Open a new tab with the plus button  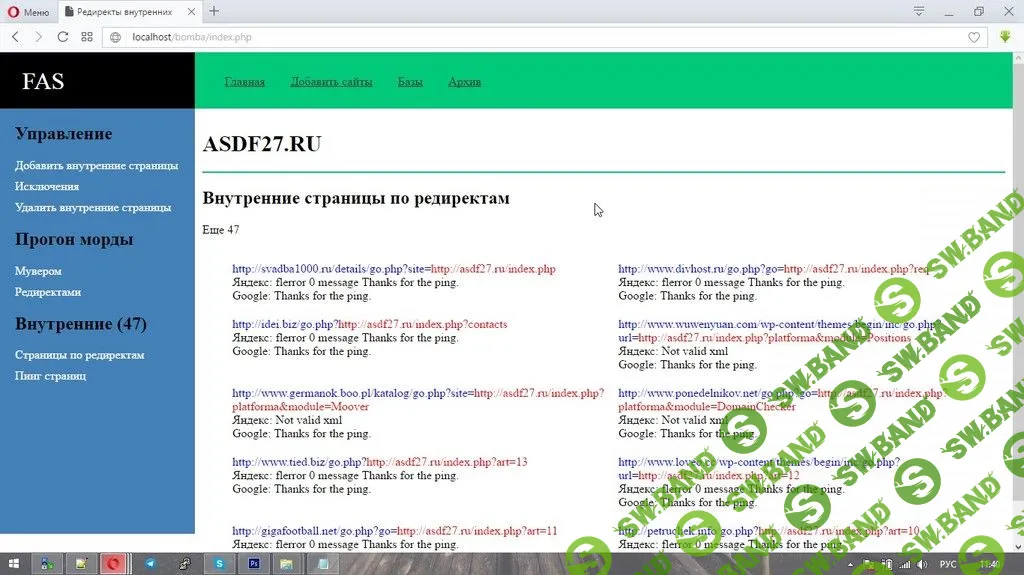tap(214, 11)
